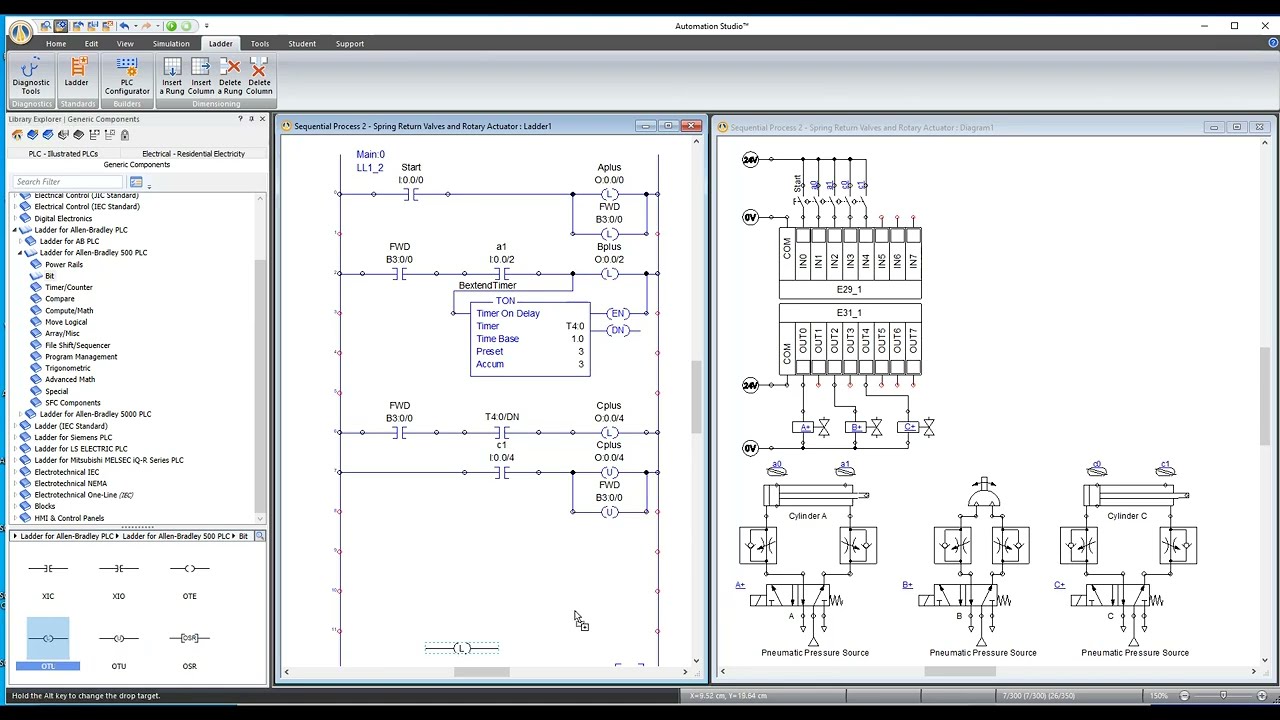Screen dimensions: 1280x720
Task: Open the Student ribbon tab
Action: pyautogui.click(x=302, y=44)
